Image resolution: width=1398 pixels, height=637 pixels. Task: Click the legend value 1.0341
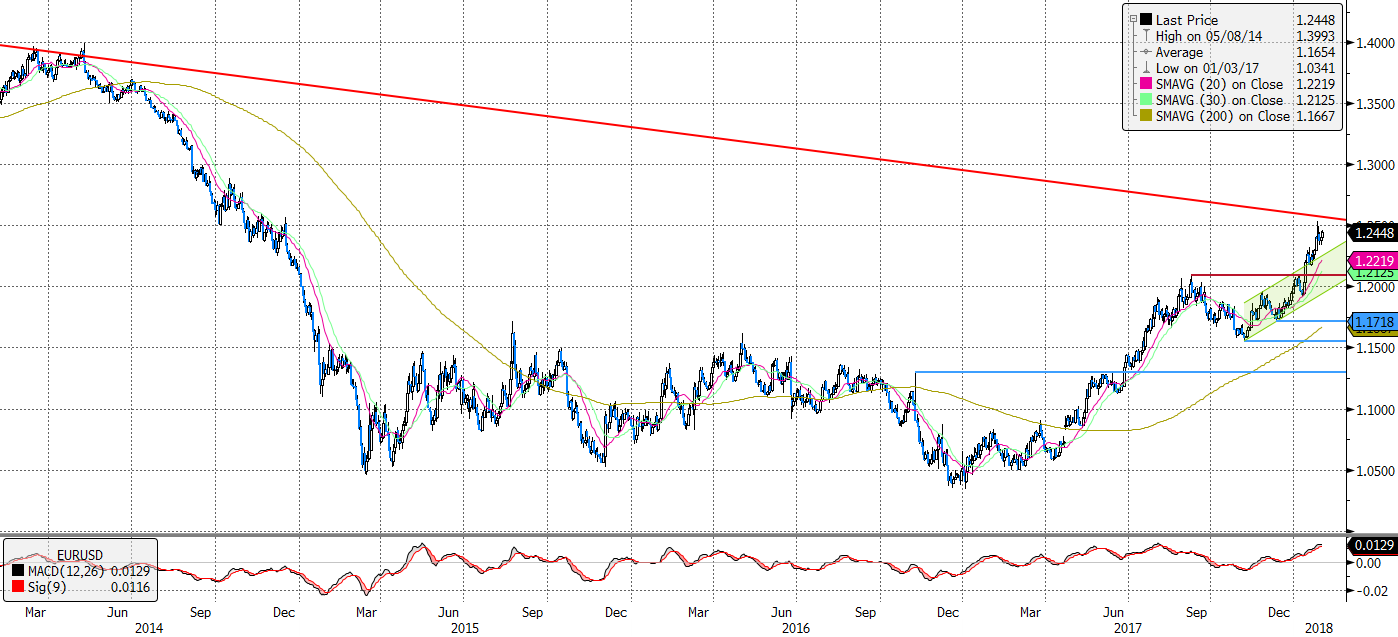coord(1316,68)
